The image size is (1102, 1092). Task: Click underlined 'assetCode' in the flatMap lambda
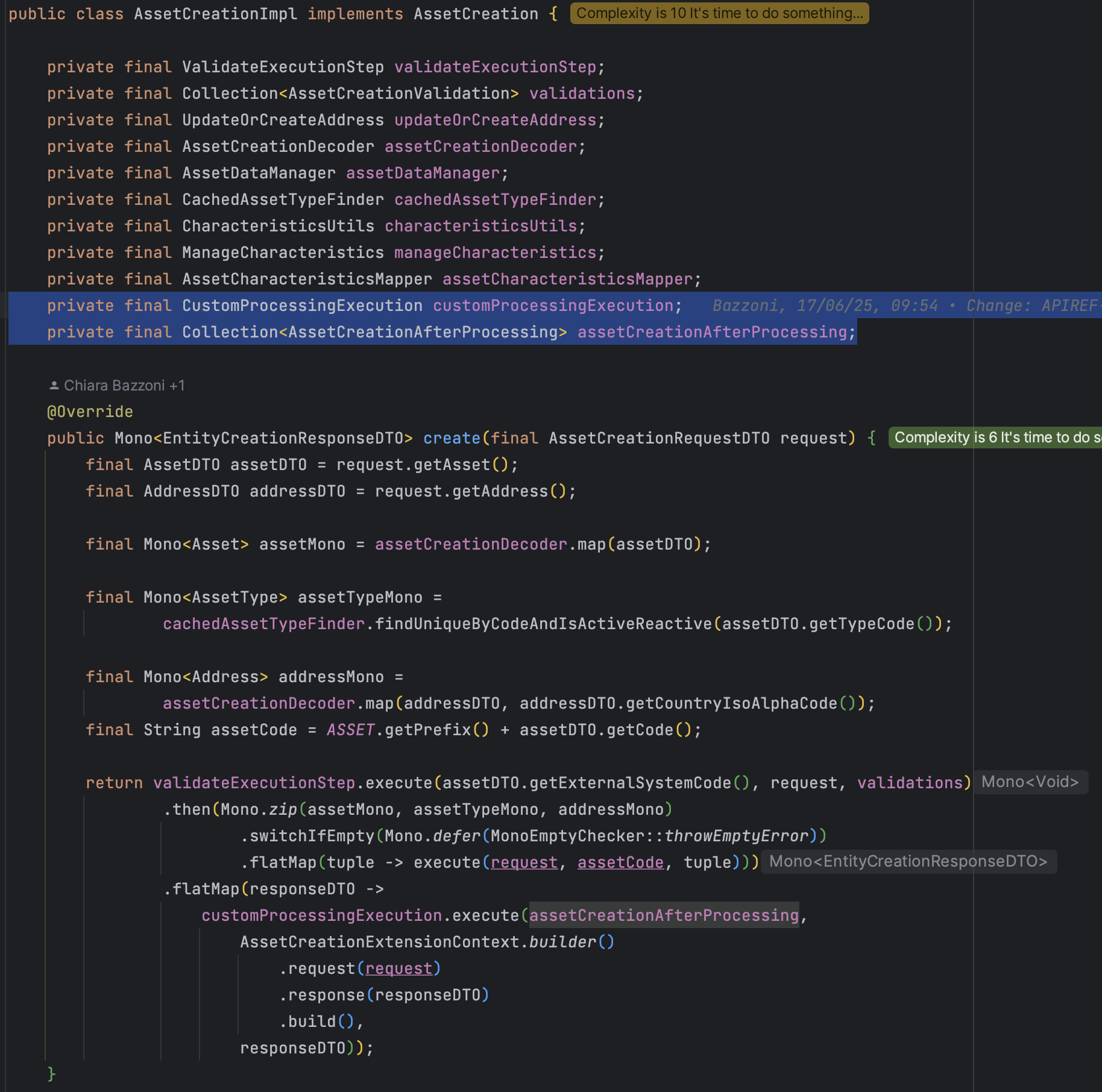(x=620, y=862)
